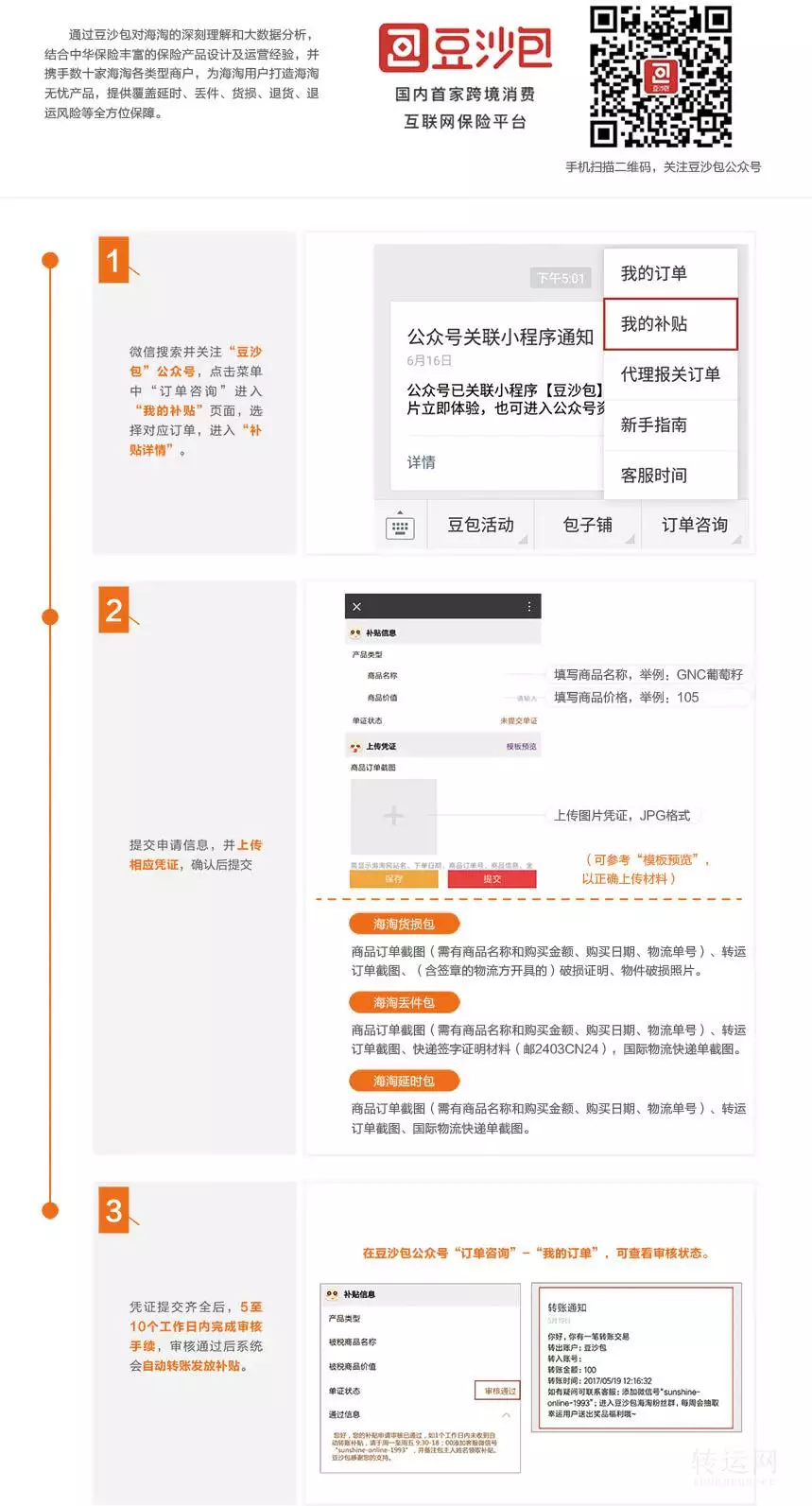The width and height of the screenshot is (812, 1506).
Task: Click the 转账通知 card title
Action: coord(567,1307)
